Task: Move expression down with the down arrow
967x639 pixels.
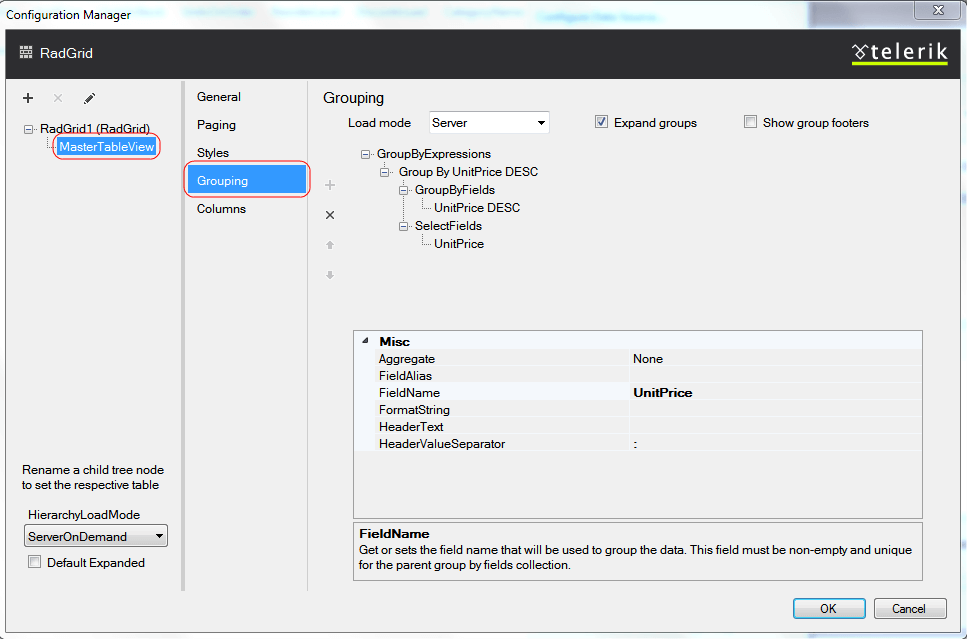Action: pos(330,275)
